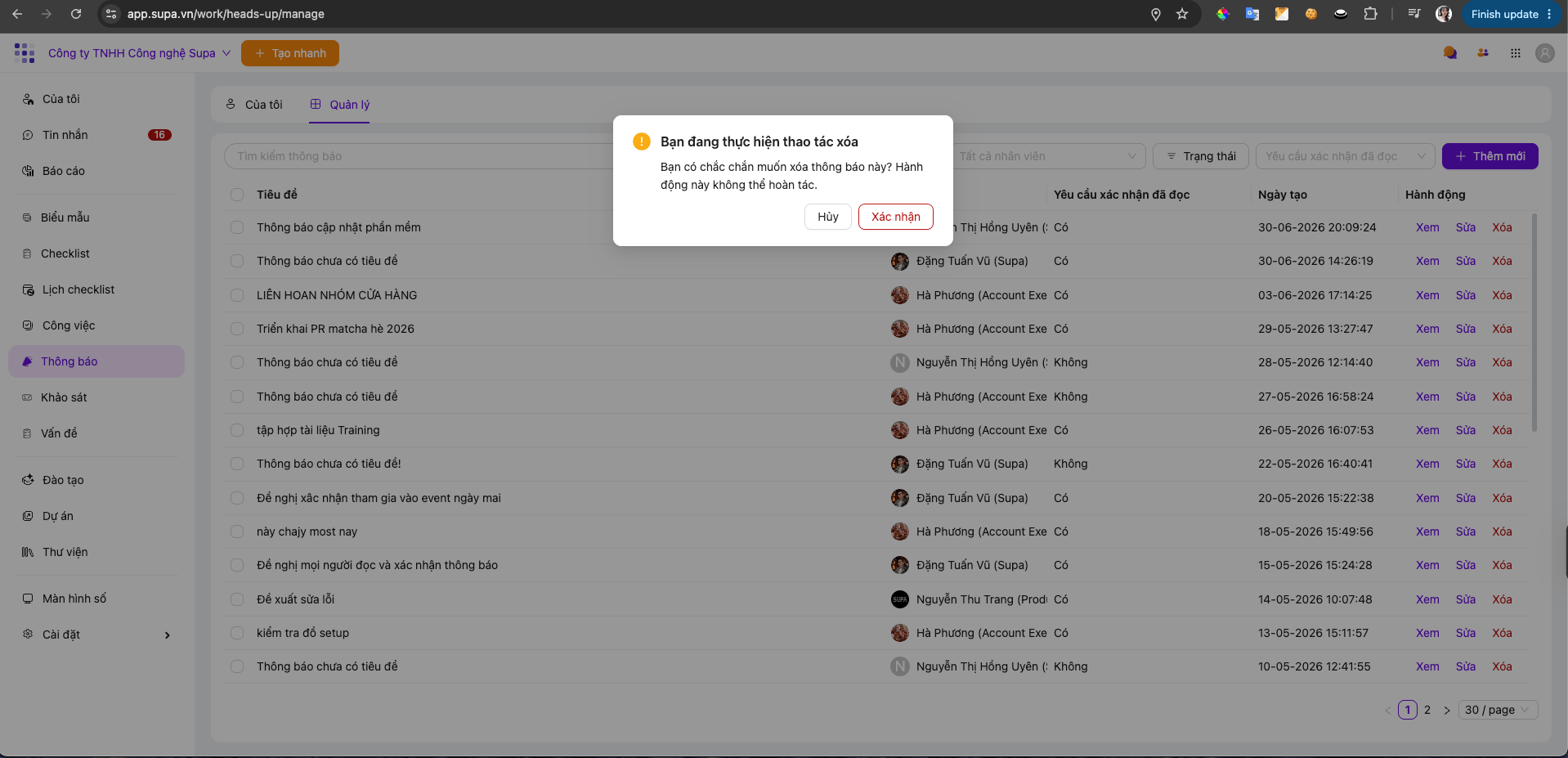Check the row kiểm tra đồ setup
Image resolution: width=1568 pixels, height=758 pixels.
237,633
